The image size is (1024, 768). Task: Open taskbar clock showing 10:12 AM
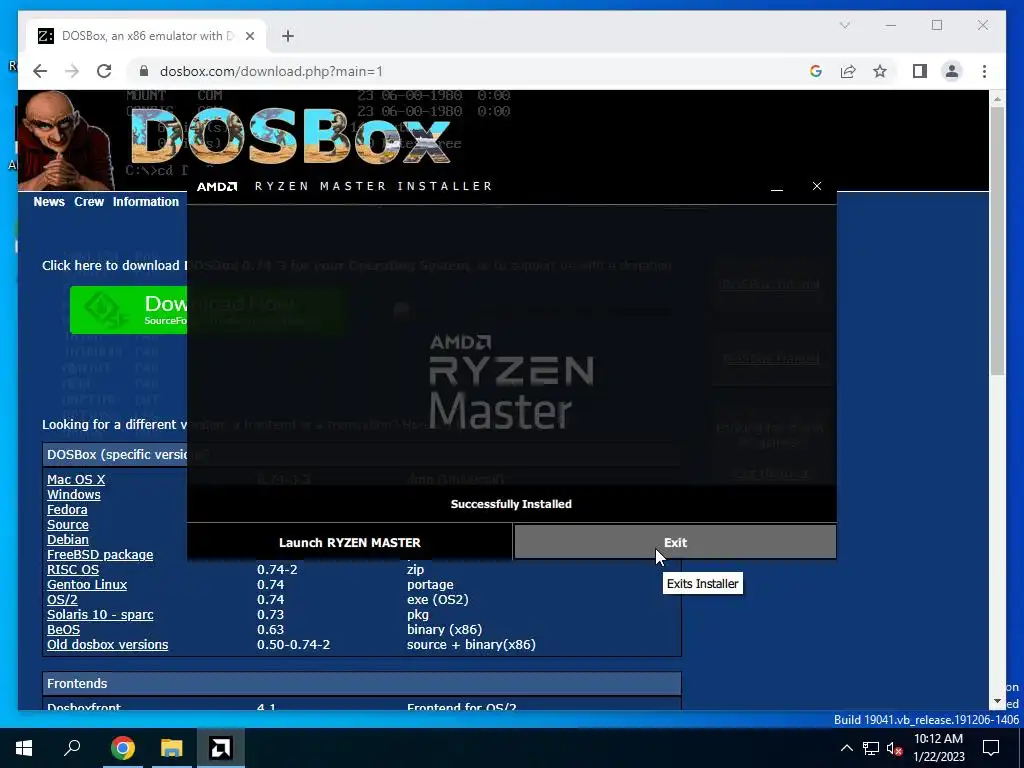click(x=938, y=748)
